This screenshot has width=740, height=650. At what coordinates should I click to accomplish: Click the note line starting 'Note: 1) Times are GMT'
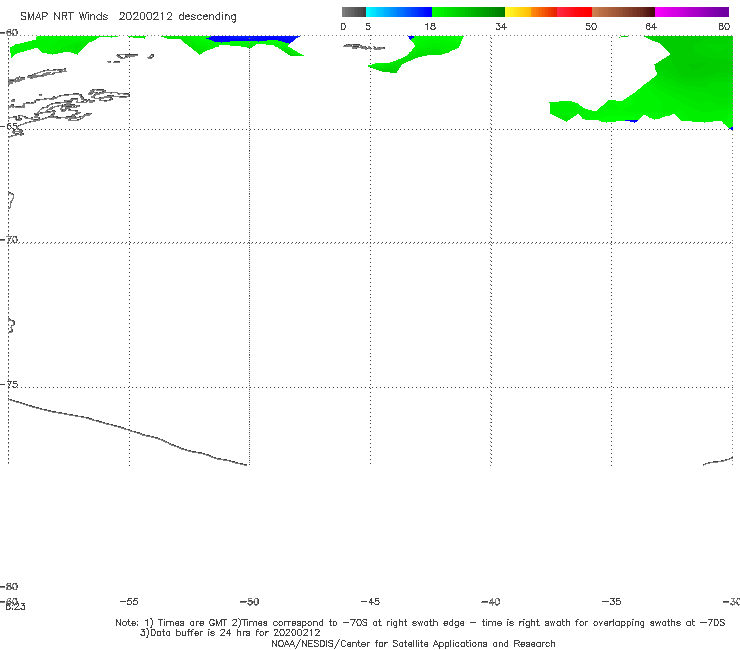(420, 623)
